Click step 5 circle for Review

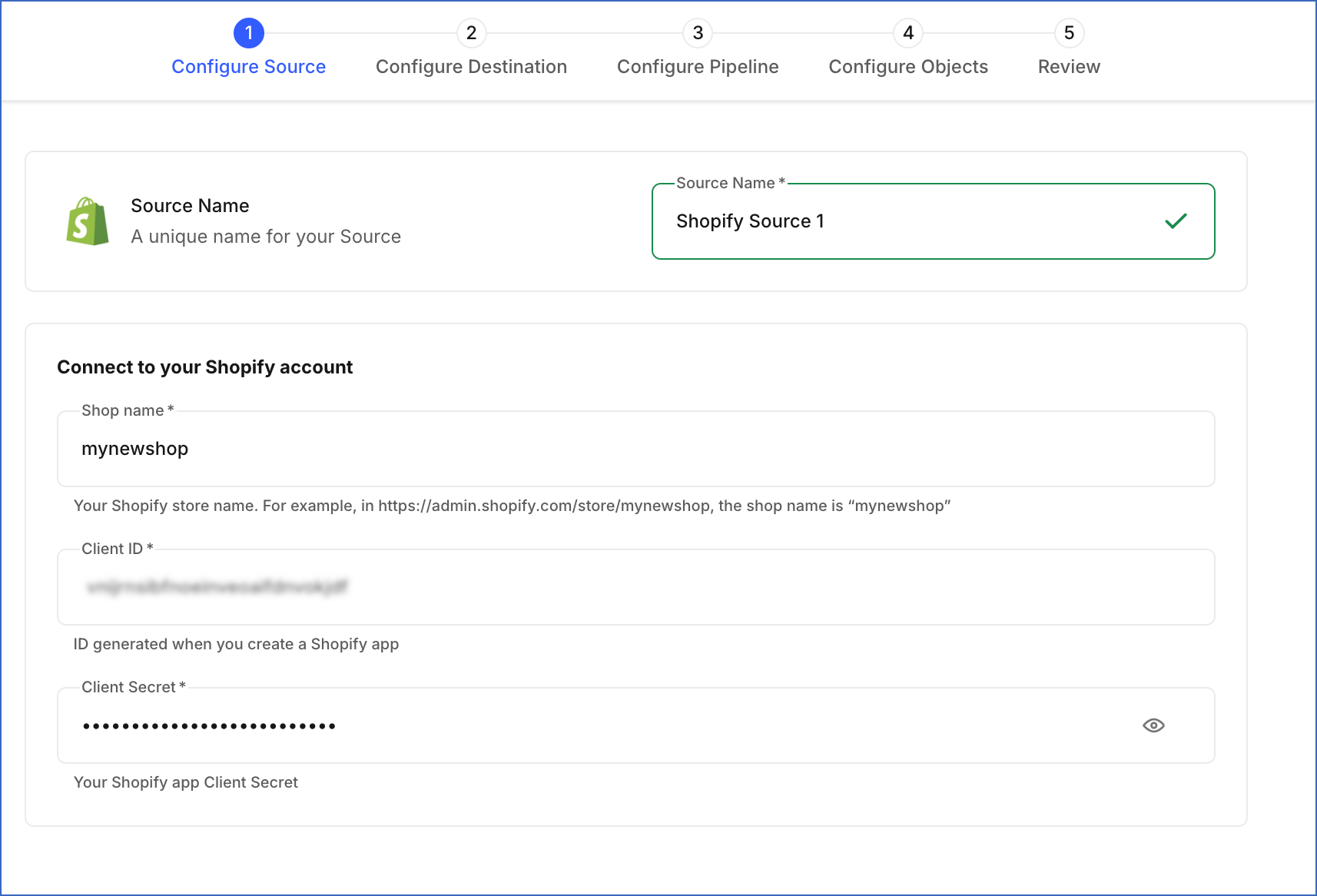[1069, 32]
